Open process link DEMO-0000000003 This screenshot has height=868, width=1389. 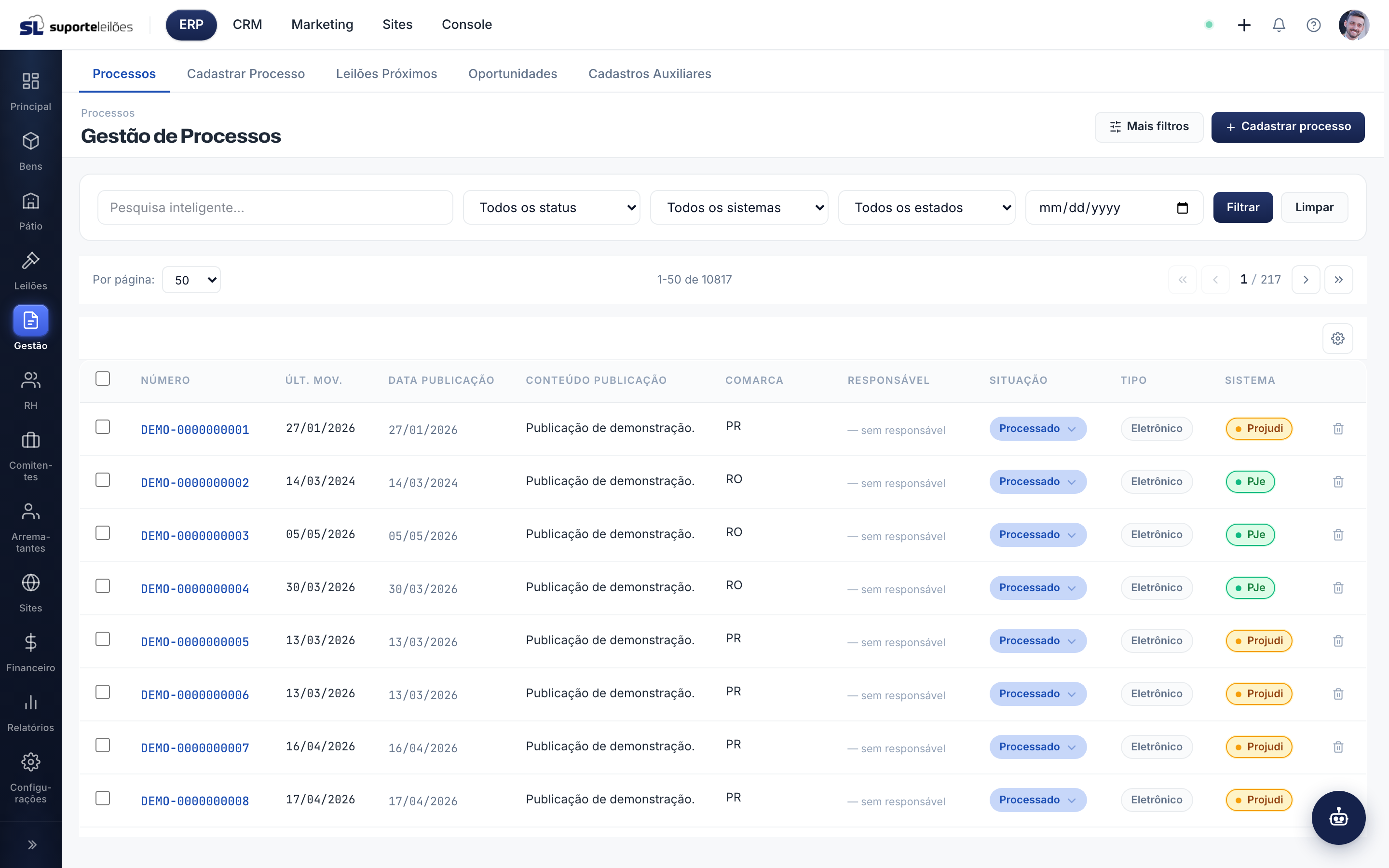(195, 536)
